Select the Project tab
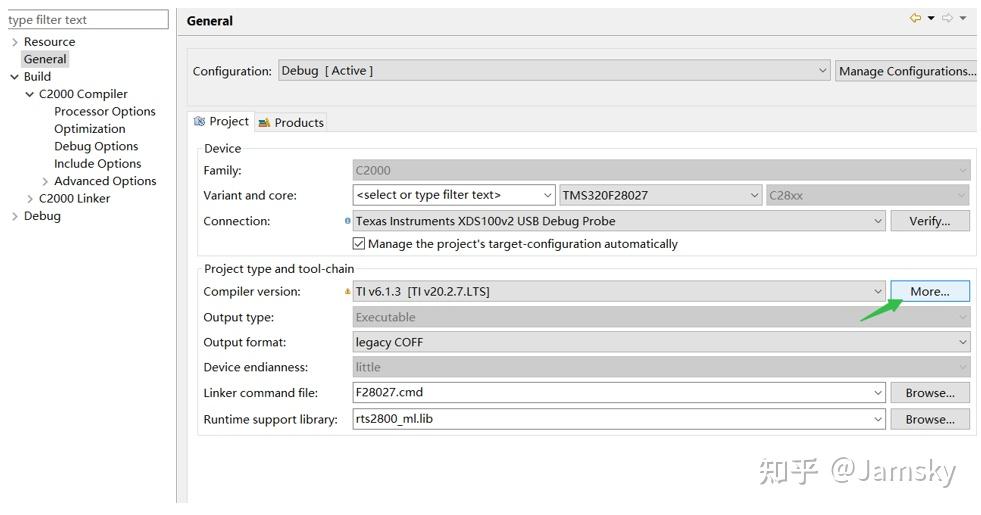 221,122
